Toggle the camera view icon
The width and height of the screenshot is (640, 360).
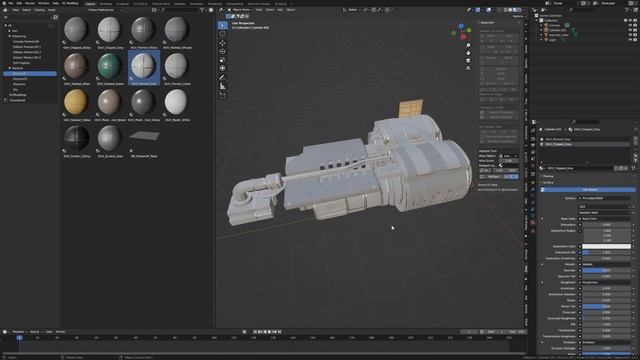point(468,60)
